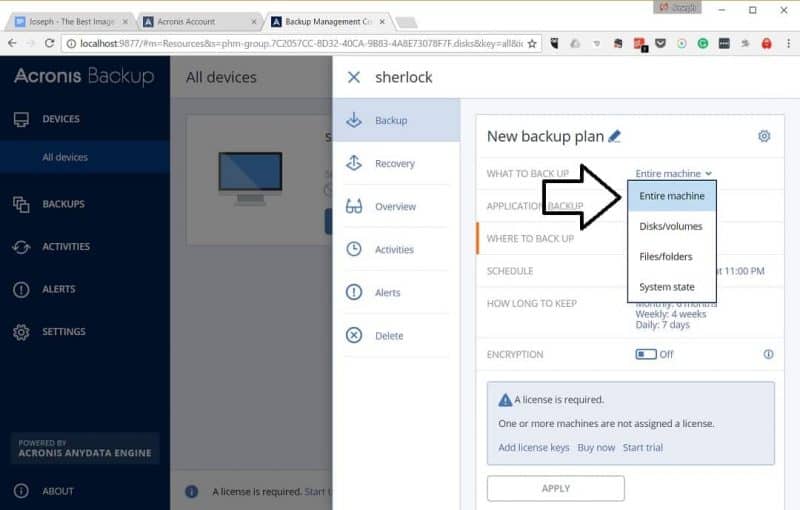The height and width of the screenshot is (510, 800).
Task: Click the Acronis Backup logo
Action: tap(84, 76)
